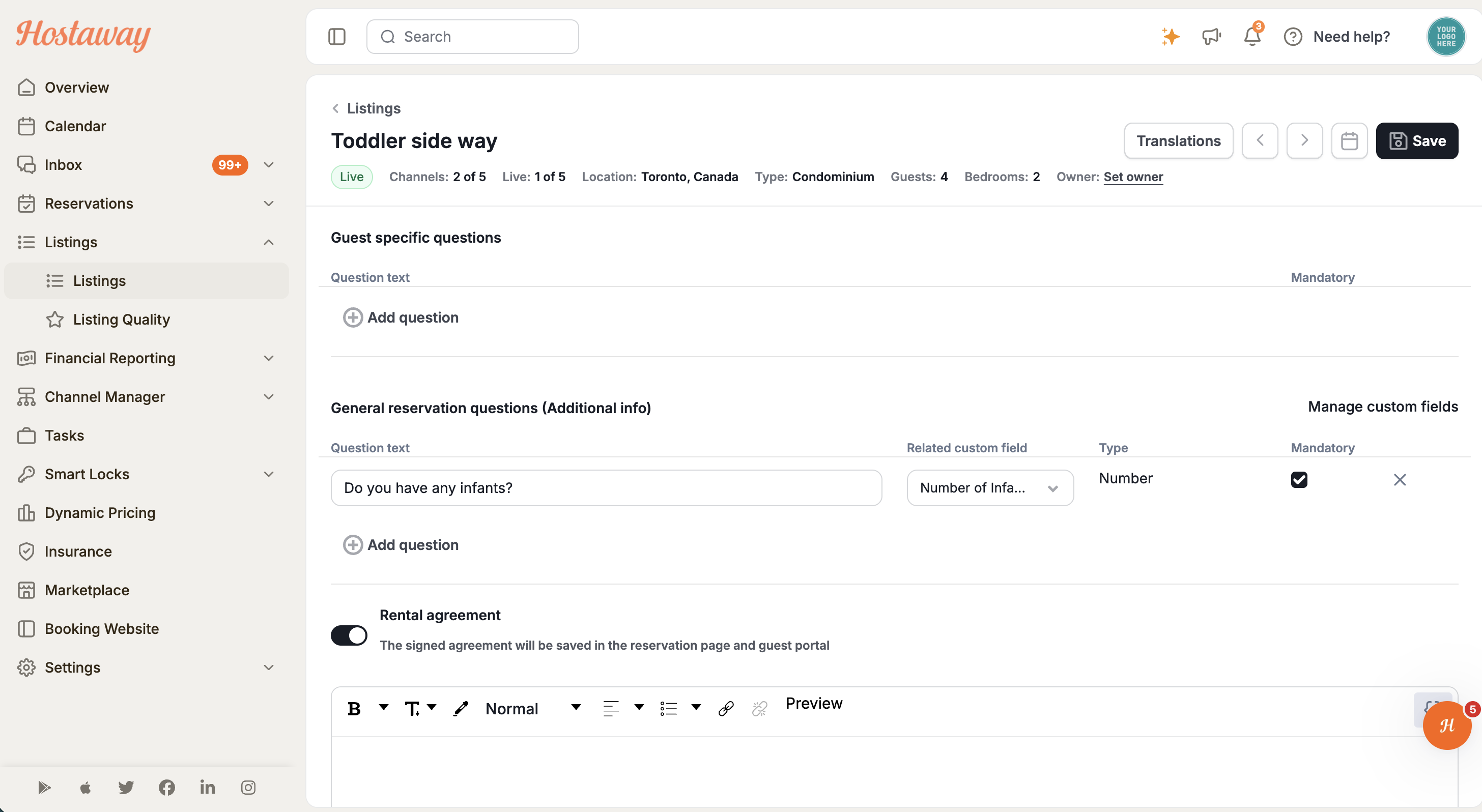Collapse the Listings menu chevron

pos(269,242)
